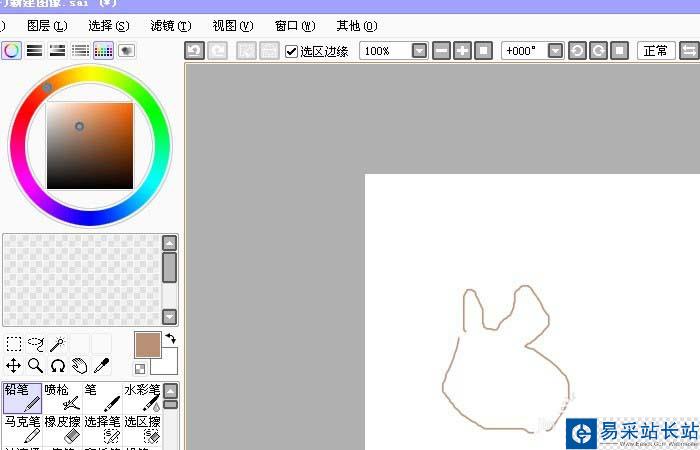Click the 正常 blend mode field
The height and width of the screenshot is (450, 700).
[656, 51]
